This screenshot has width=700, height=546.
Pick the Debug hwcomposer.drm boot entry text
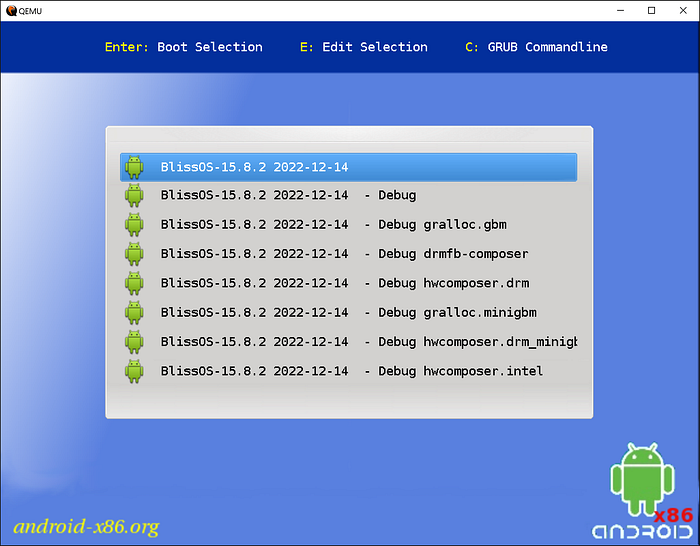click(x=345, y=283)
